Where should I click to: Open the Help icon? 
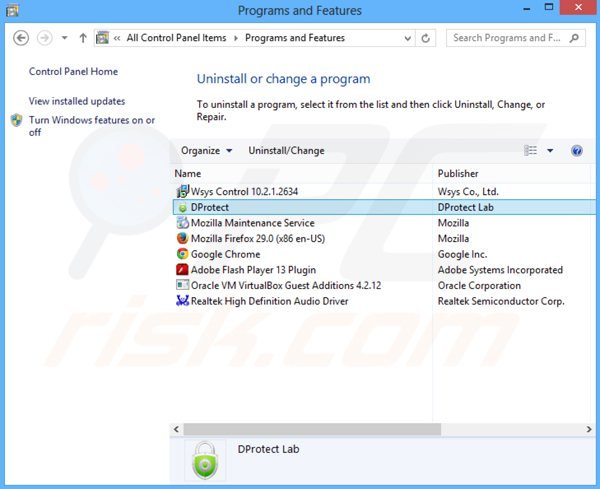576,151
